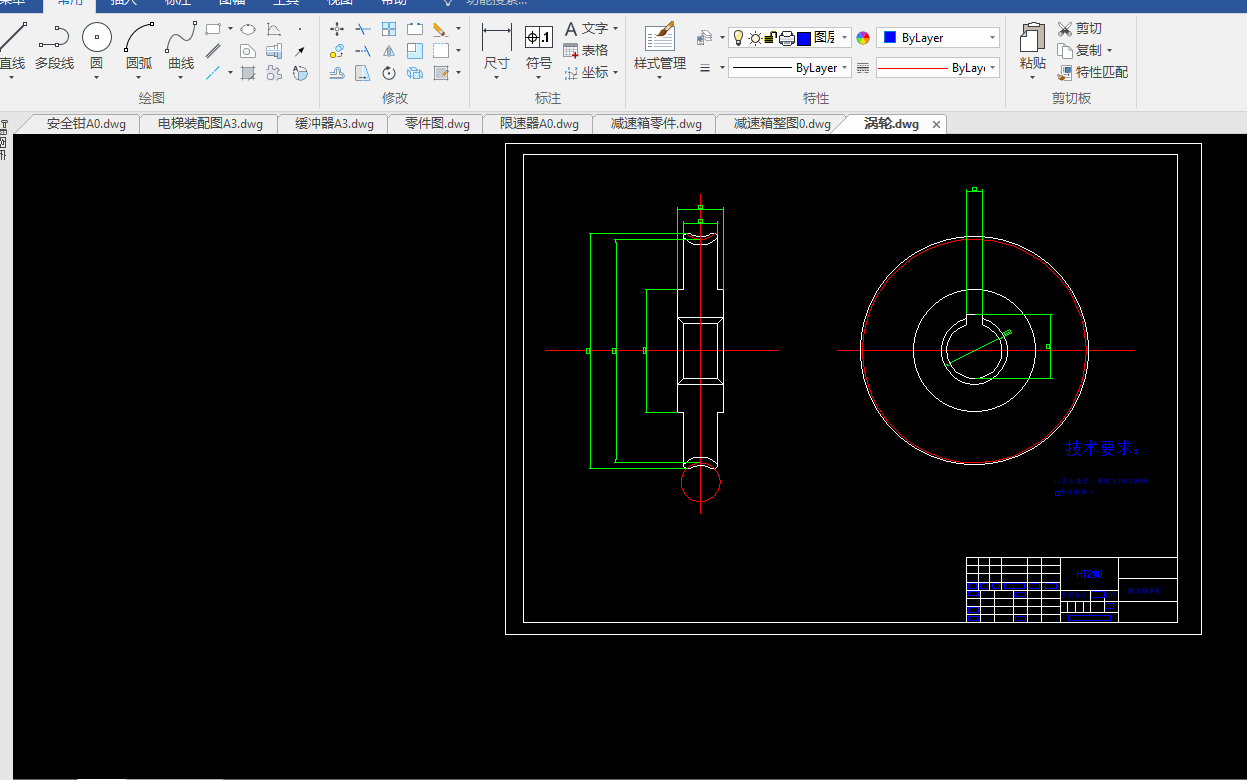Toggle the layer lock padlock icon

point(770,38)
